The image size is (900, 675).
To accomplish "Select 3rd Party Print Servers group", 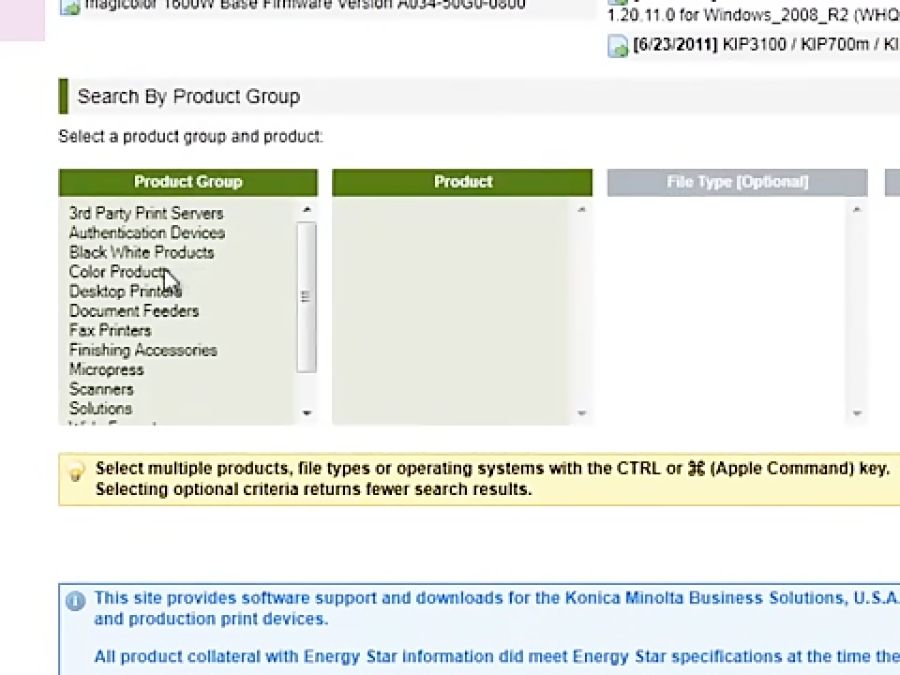I will 146,214.
